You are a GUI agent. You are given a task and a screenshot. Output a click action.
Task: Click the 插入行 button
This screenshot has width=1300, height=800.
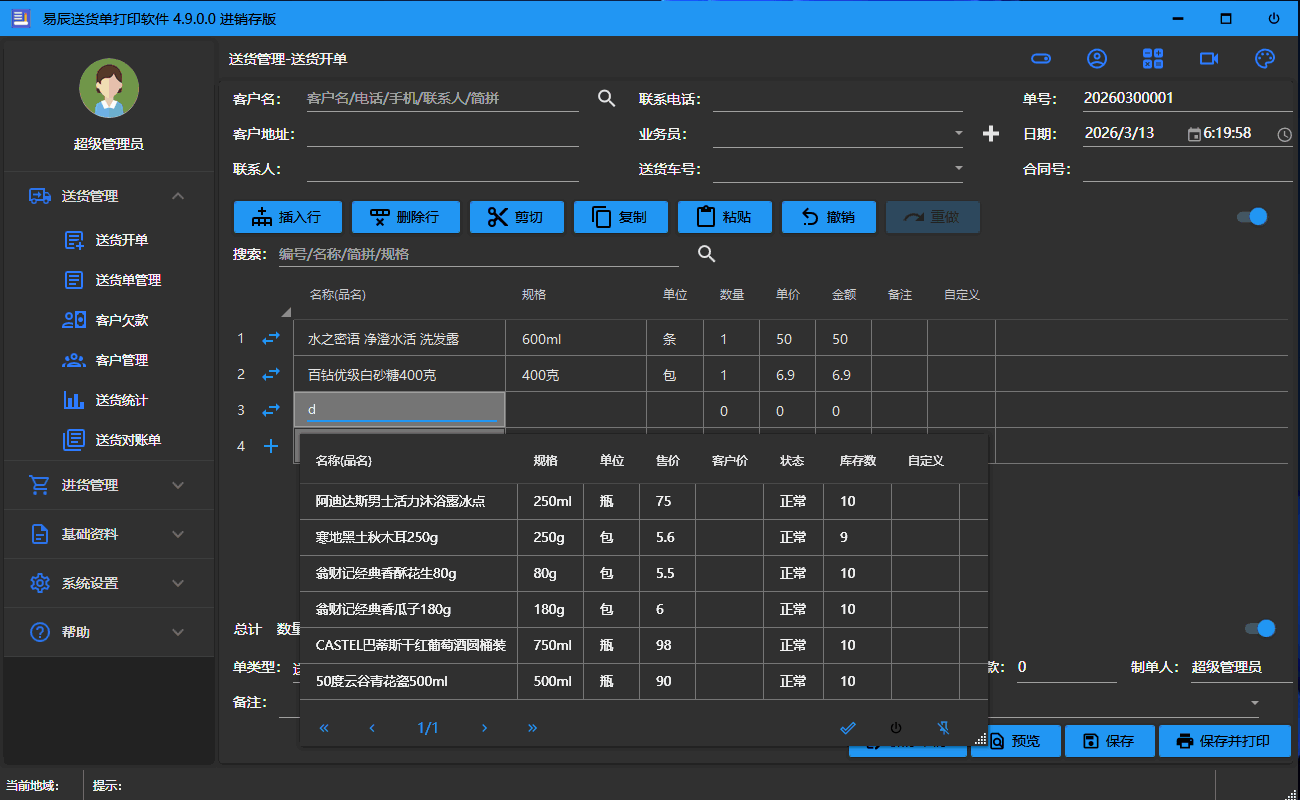288,217
